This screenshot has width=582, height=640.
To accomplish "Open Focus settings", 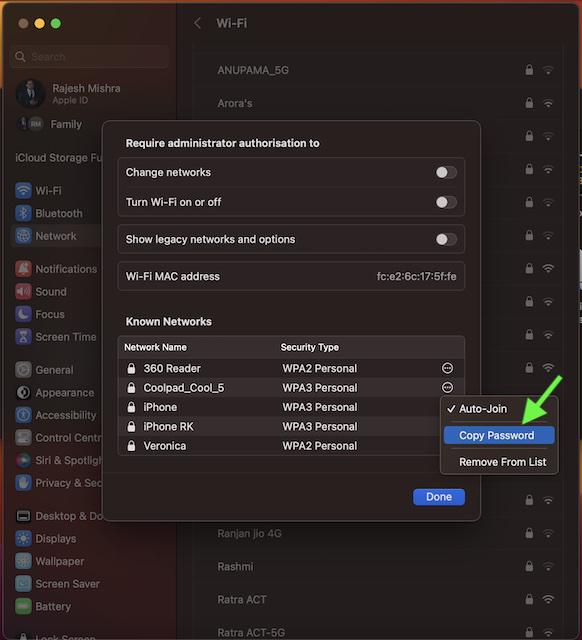I will click(40, 314).
